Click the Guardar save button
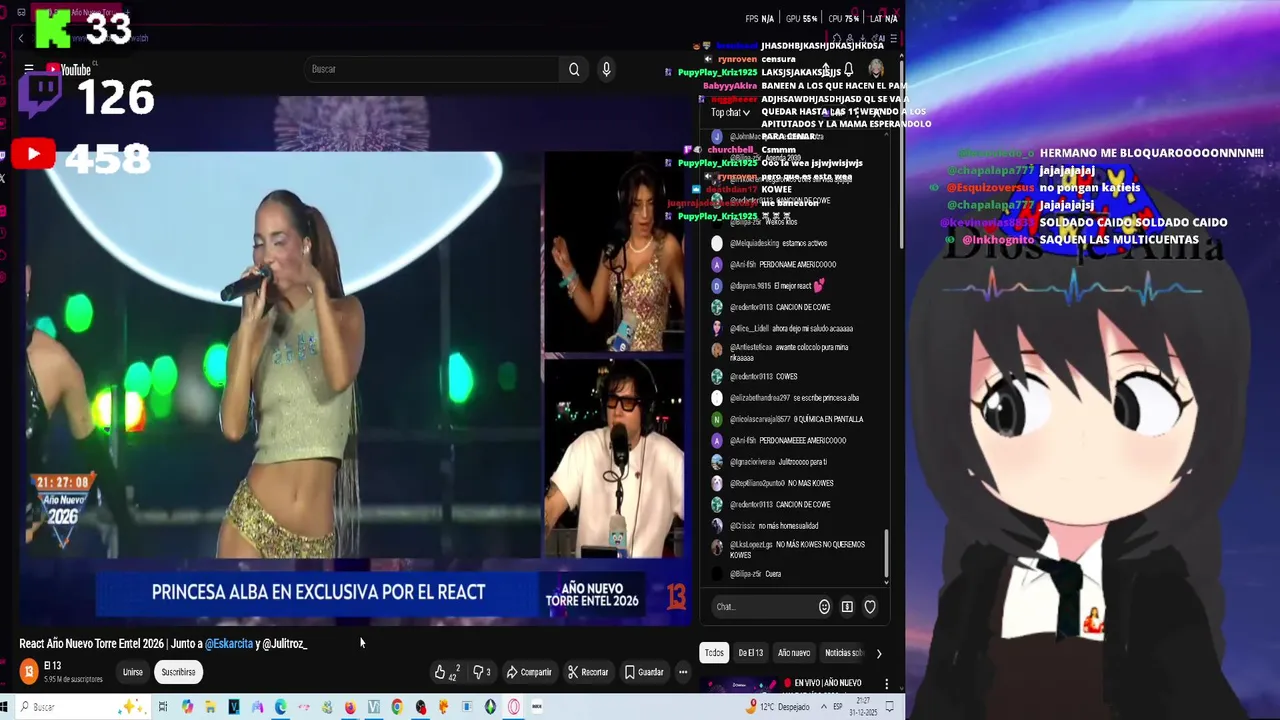The image size is (1280, 720). (x=644, y=672)
